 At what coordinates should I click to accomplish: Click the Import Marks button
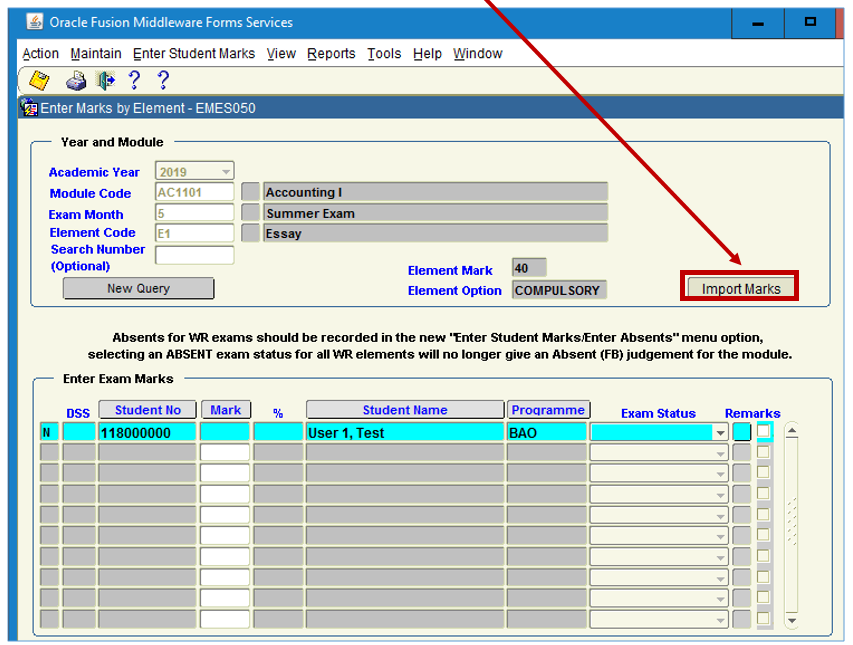[x=740, y=288]
